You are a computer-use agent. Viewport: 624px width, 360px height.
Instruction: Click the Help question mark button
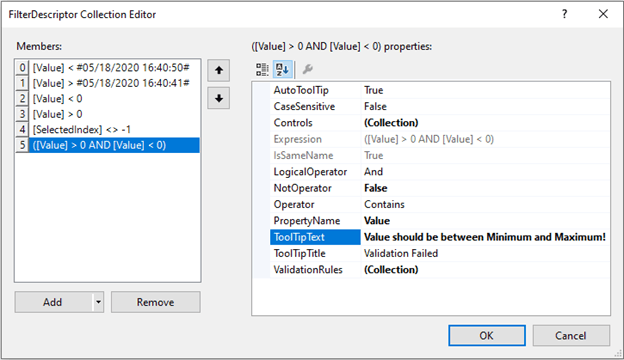coord(564,14)
